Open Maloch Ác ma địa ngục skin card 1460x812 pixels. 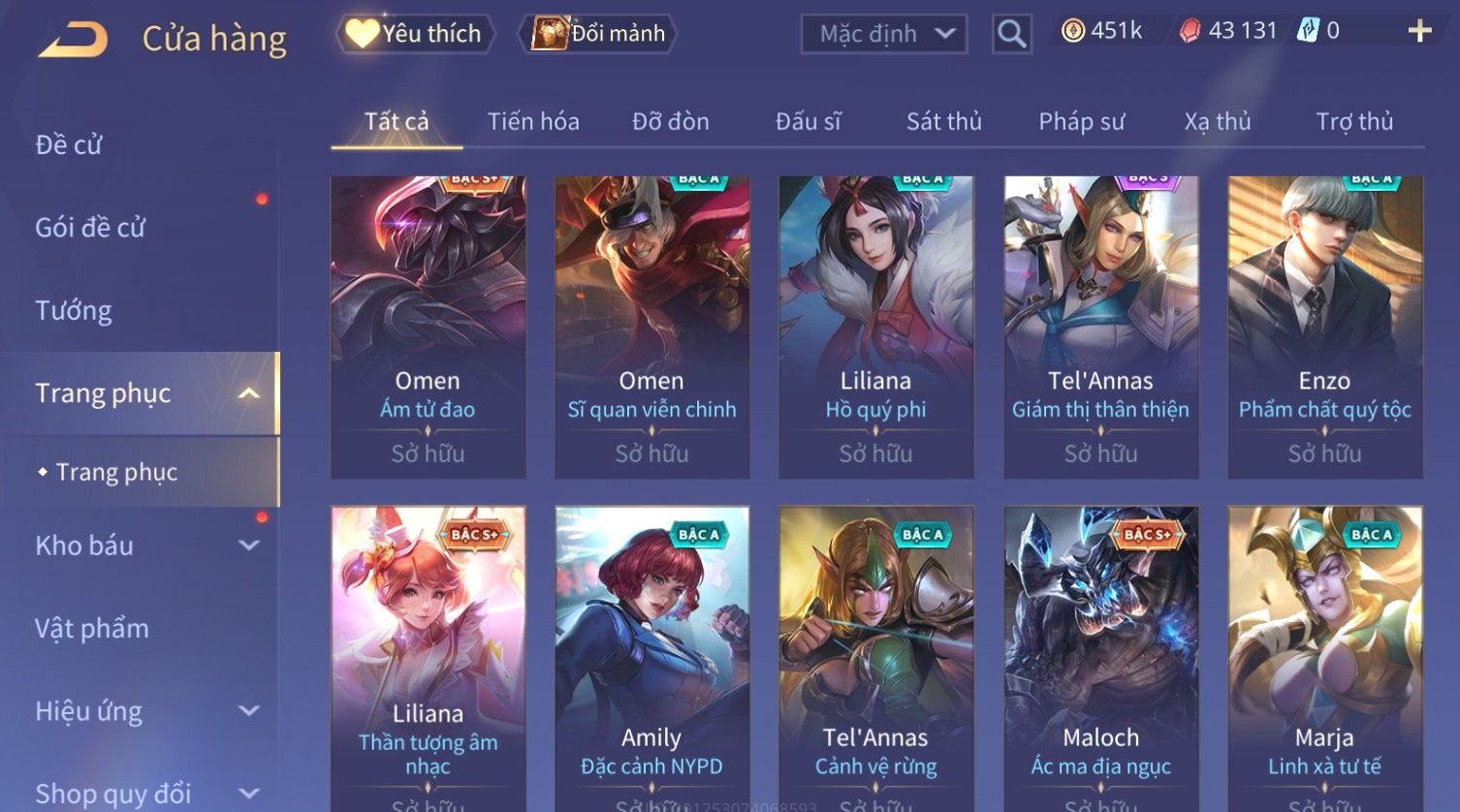tap(1100, 659)
